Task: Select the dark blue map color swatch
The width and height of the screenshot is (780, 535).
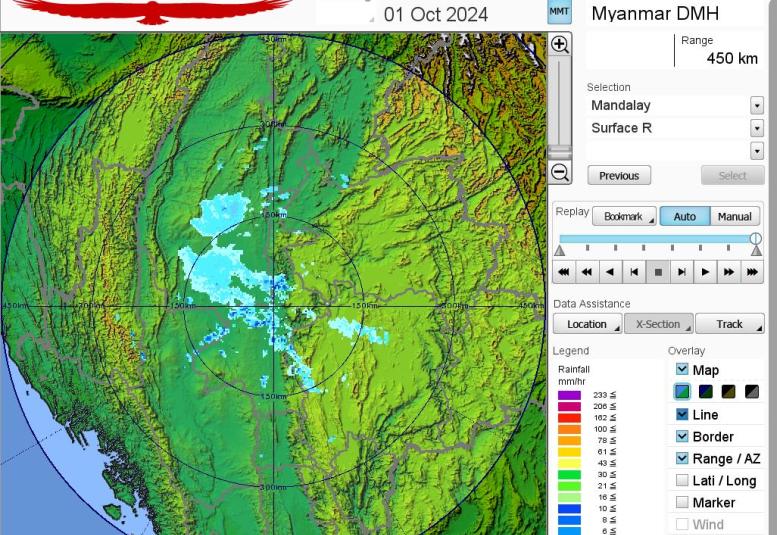Action: point(705,392)
